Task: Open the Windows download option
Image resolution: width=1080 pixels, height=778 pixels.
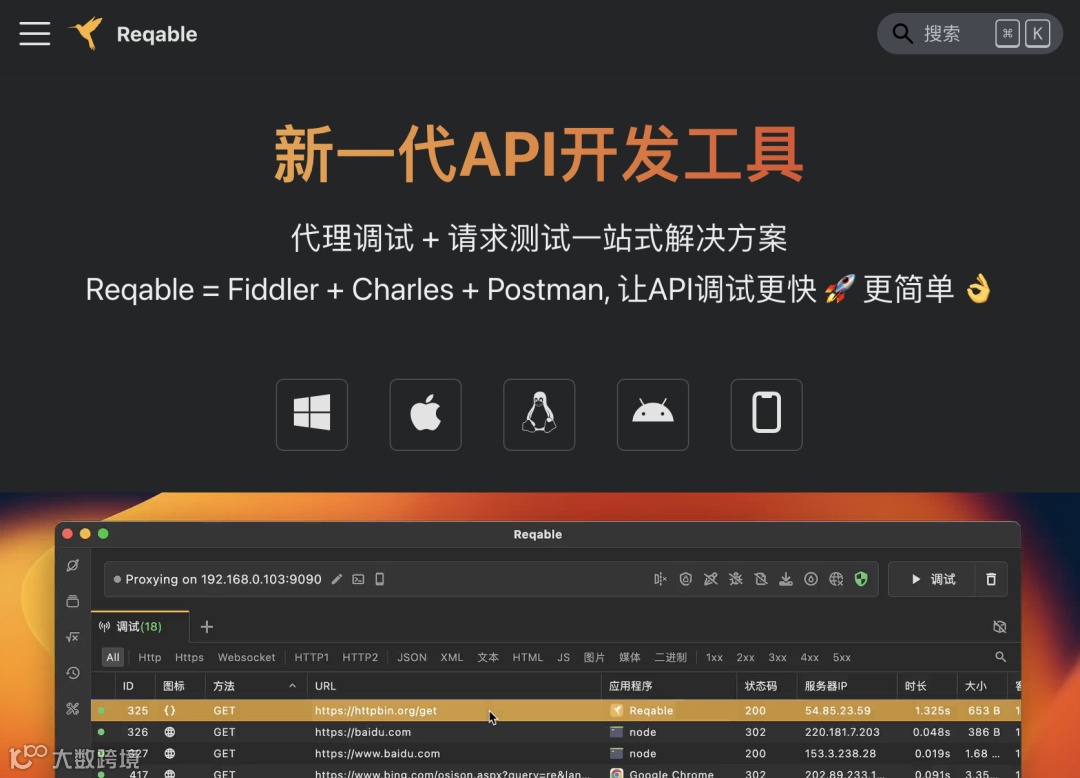Action: click(312, 414)
